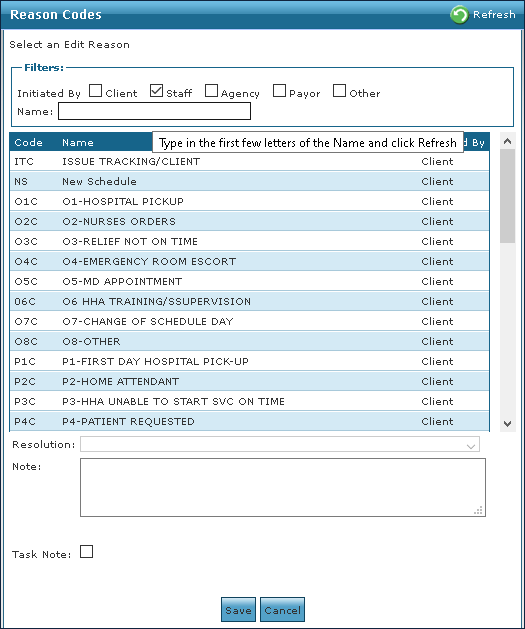Click the reason list scrollbar thumb

(507, 196)
